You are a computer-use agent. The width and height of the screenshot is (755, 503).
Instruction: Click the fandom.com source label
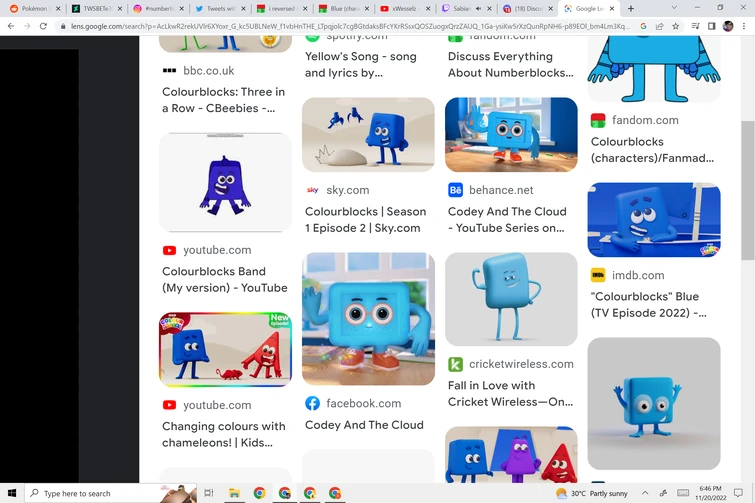tap(645, 120)
